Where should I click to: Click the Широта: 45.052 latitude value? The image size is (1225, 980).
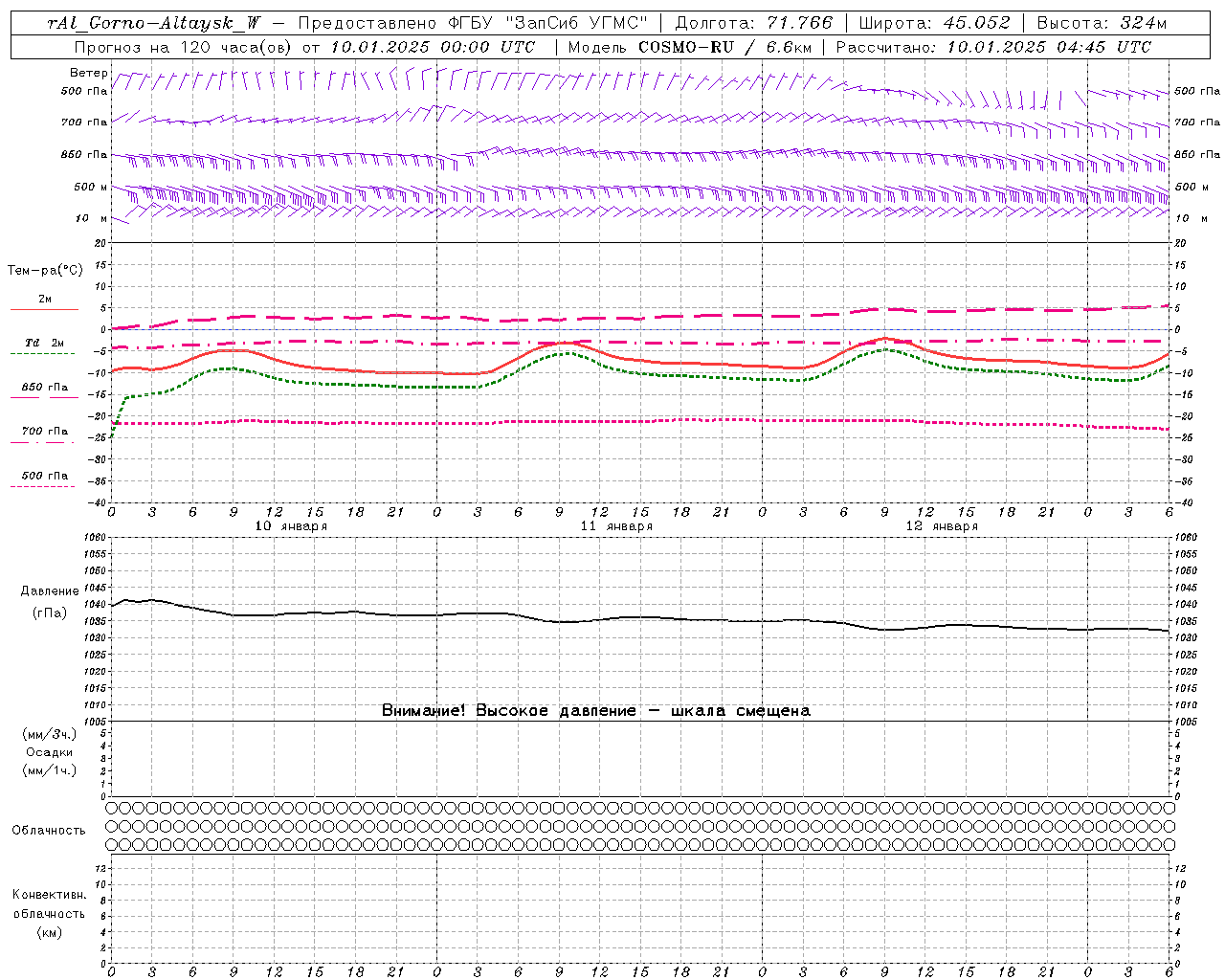click(x=935, y=24)
